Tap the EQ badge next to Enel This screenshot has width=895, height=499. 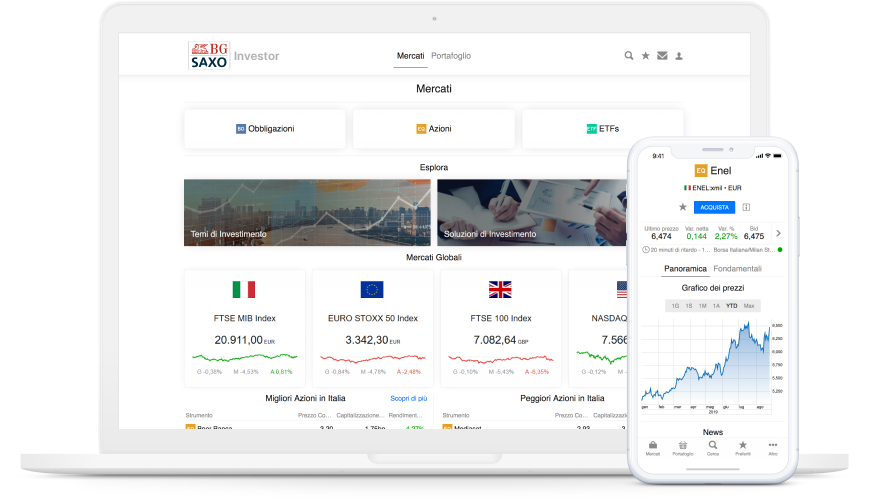click(x=700, y=171)
